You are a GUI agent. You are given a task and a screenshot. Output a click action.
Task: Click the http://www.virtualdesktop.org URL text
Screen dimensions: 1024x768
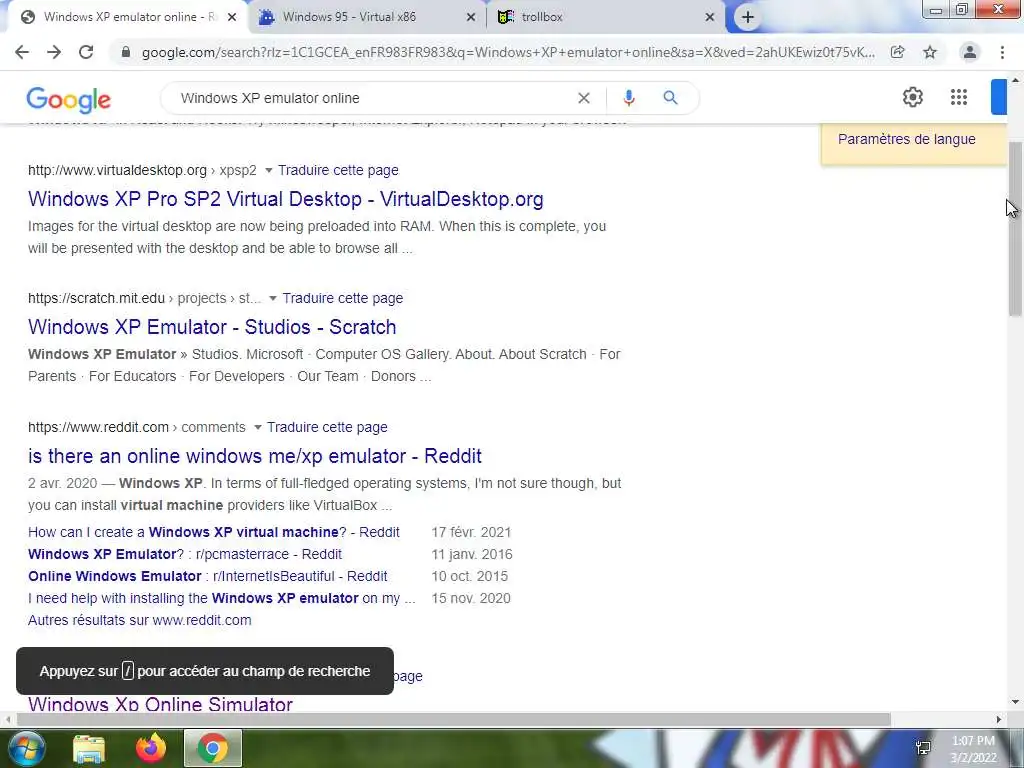pyautogui.click(x=118, y=170)
